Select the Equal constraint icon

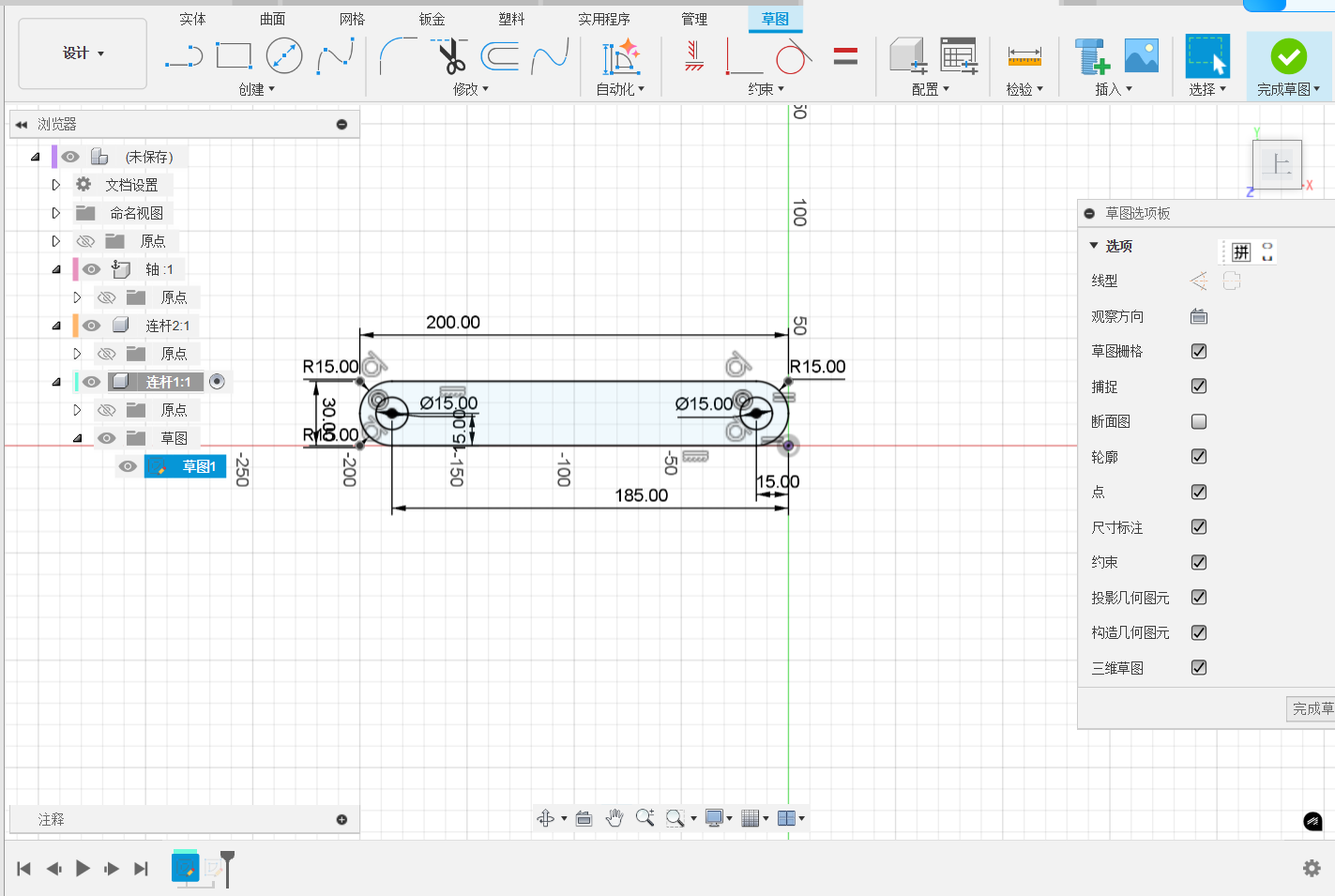tap(845, 56)
